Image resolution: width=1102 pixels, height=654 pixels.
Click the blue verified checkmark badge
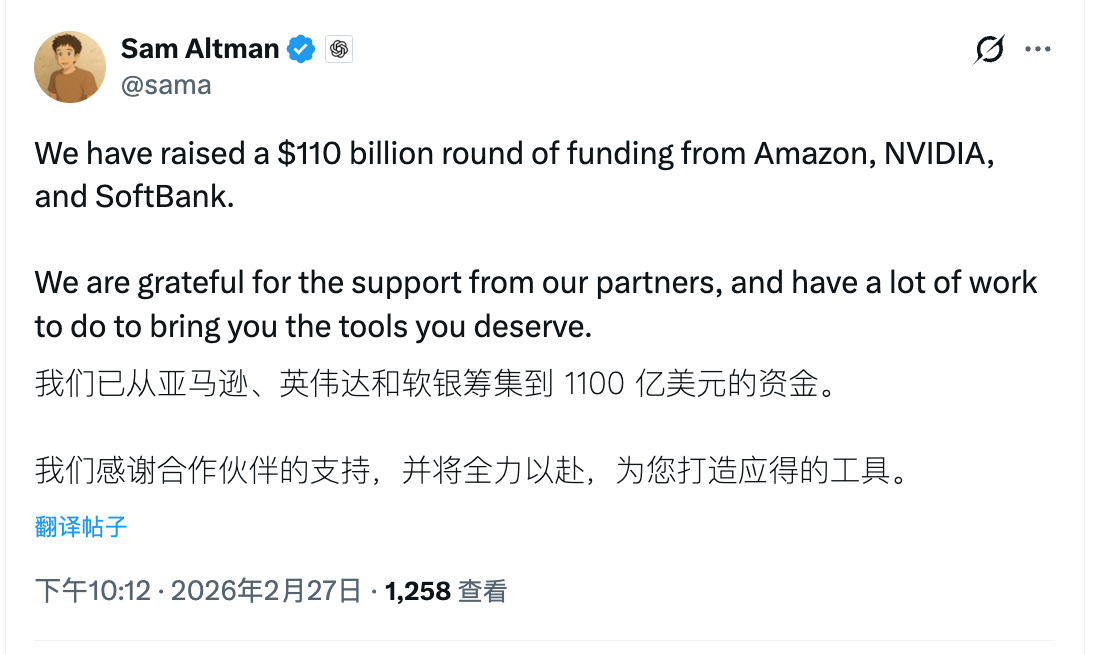[x=299, y=48]
